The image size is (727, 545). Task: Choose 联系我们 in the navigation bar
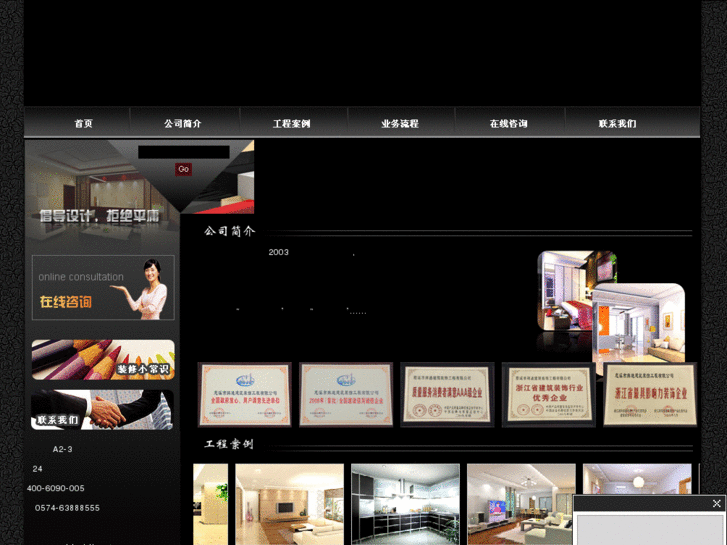coord(617,123)
